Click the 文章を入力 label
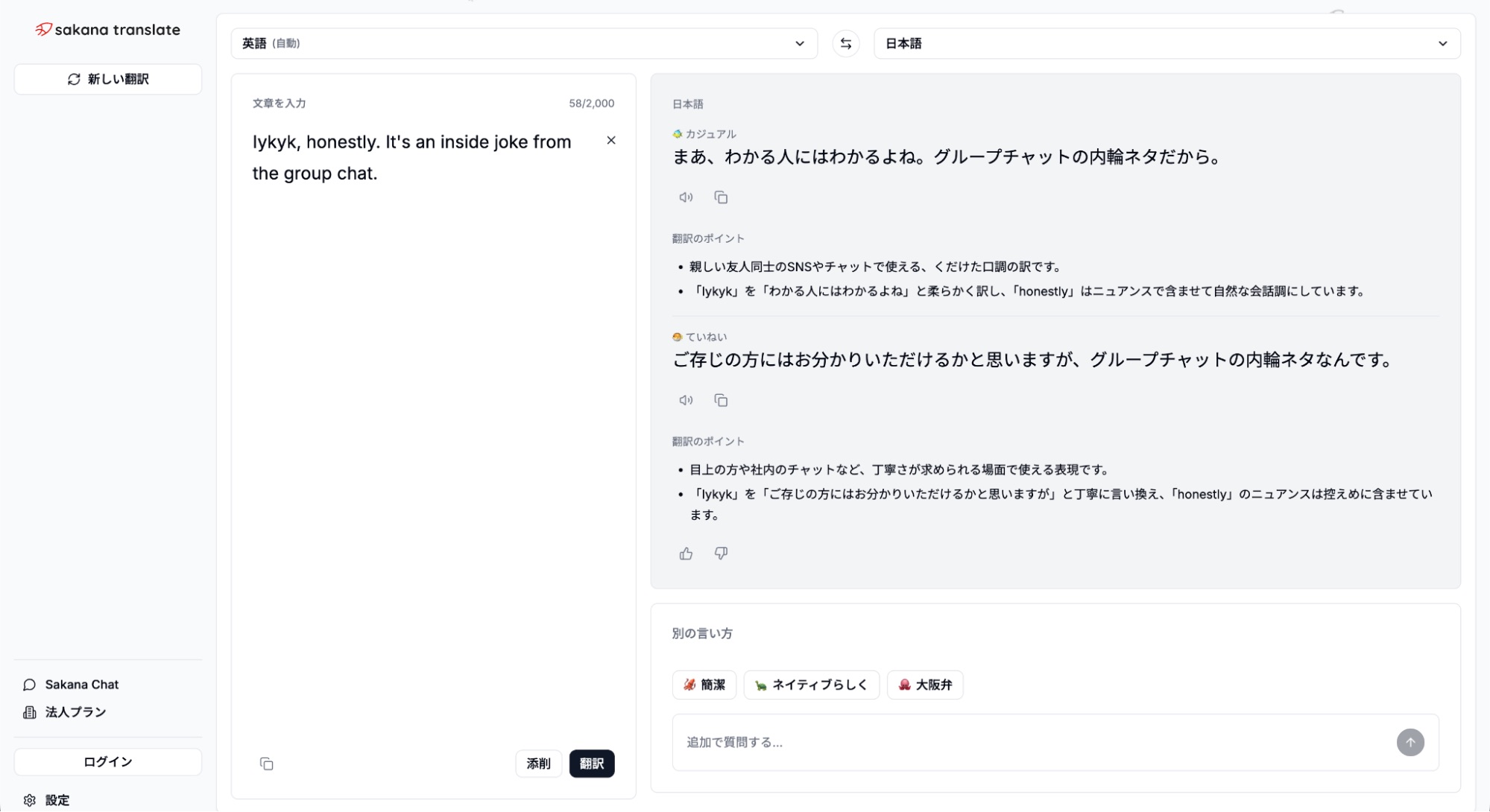 [279, 104]
